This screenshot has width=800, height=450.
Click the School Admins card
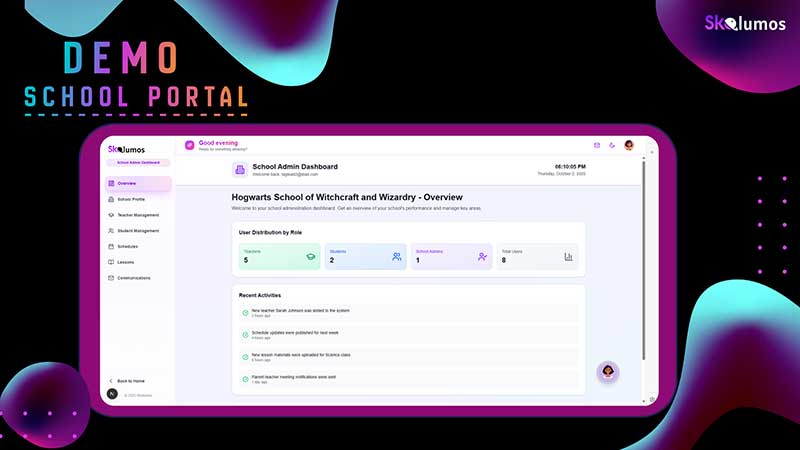pos(451,257)
